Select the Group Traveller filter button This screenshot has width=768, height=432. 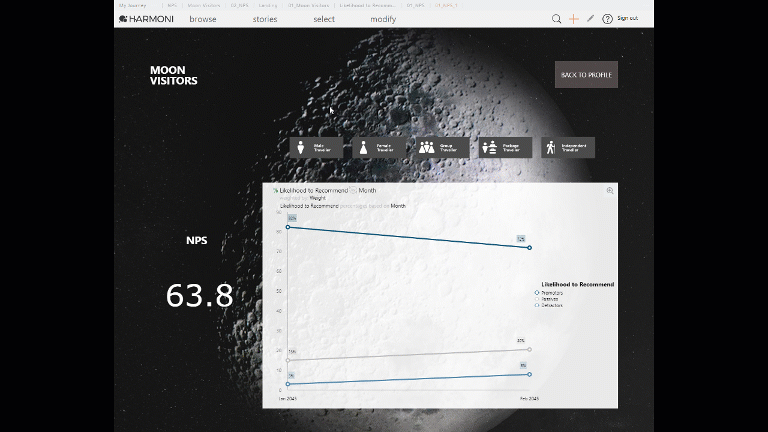442,147
